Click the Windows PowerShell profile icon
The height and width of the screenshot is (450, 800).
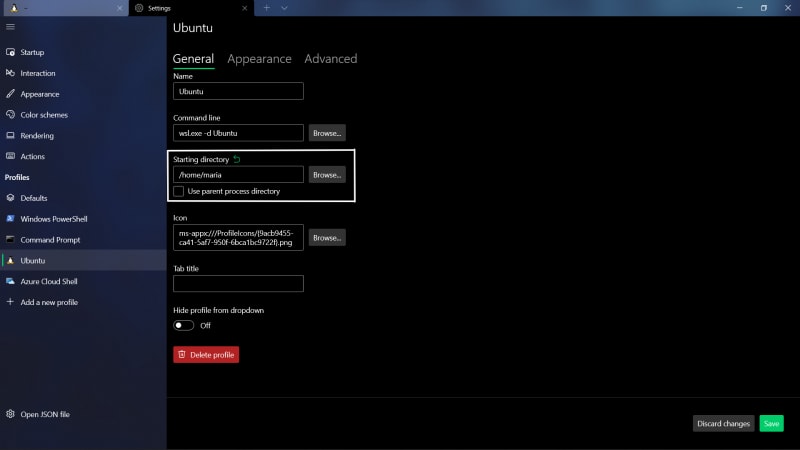[x=10, y=218]
